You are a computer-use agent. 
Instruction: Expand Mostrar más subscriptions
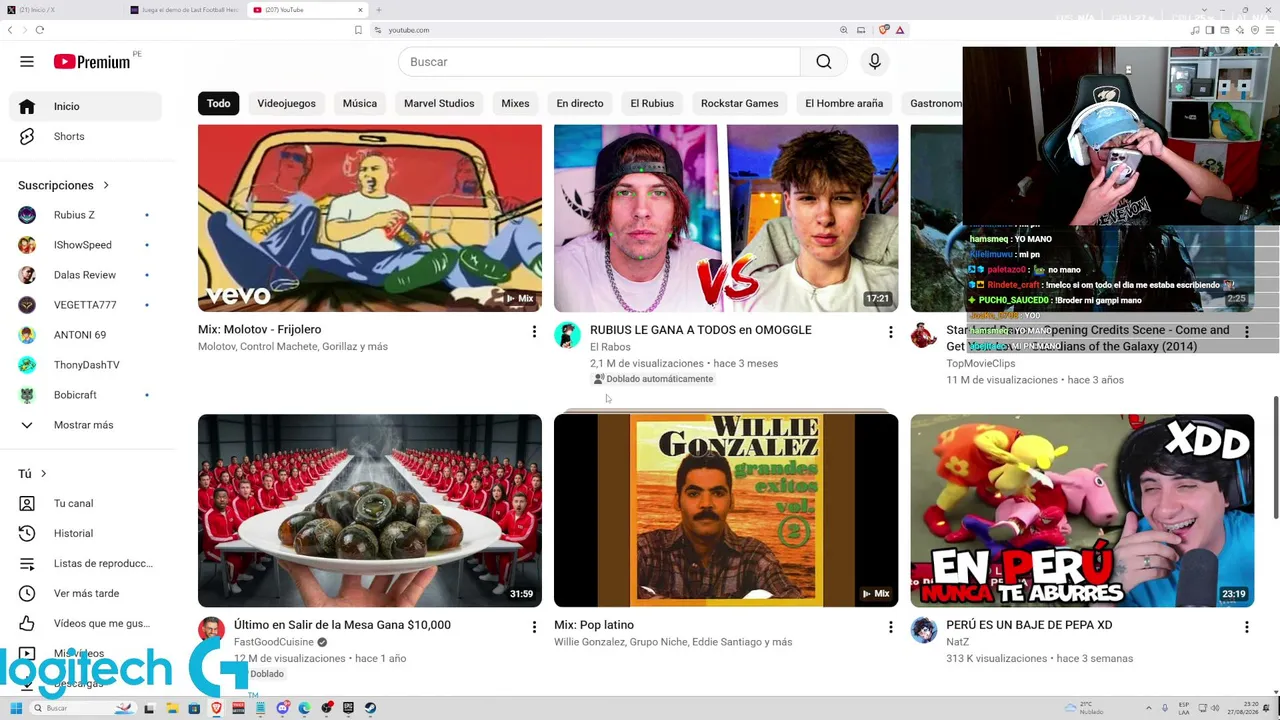click(x=85, y=425)
